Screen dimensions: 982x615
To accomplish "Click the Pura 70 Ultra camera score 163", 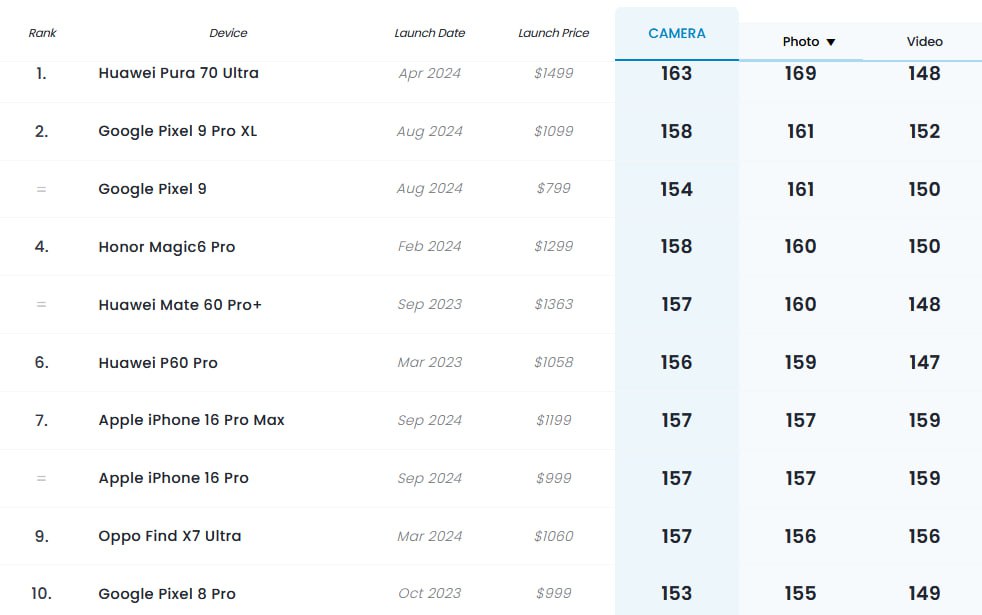I will coord(676,73).
